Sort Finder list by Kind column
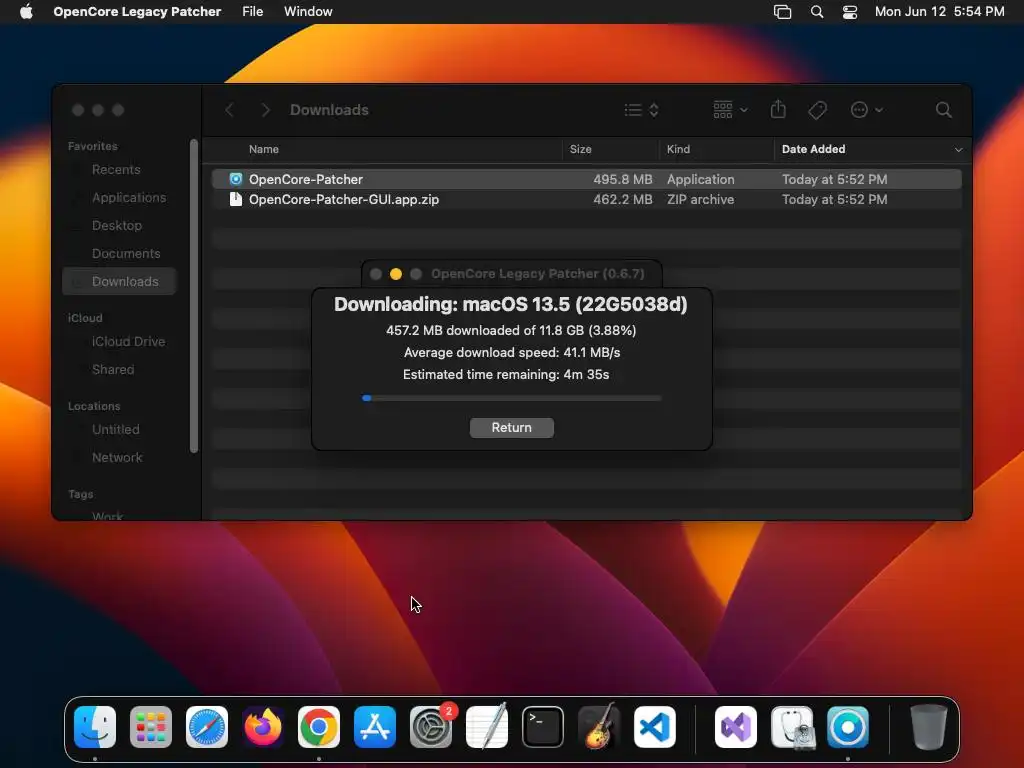 (678, 149)
